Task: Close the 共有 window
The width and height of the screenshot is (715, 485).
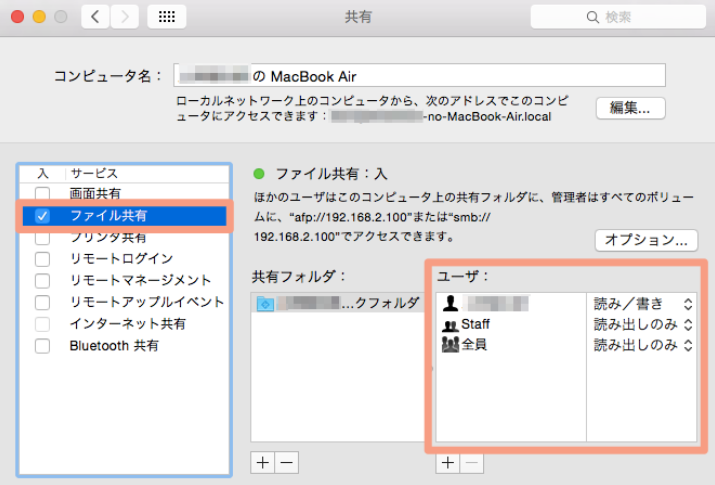Action: (x=17, y=17)
